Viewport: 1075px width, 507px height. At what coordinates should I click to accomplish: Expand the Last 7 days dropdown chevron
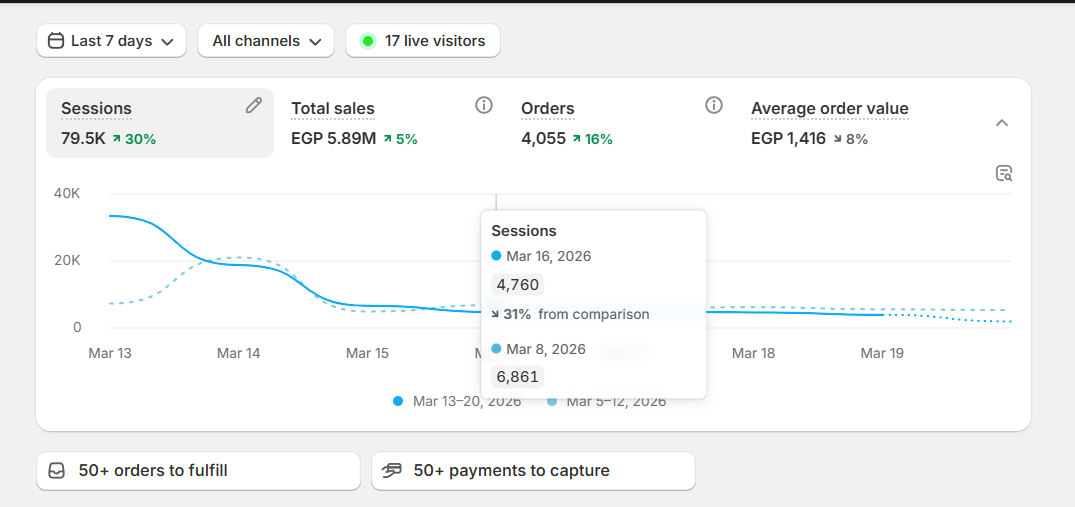click(167, 42)
